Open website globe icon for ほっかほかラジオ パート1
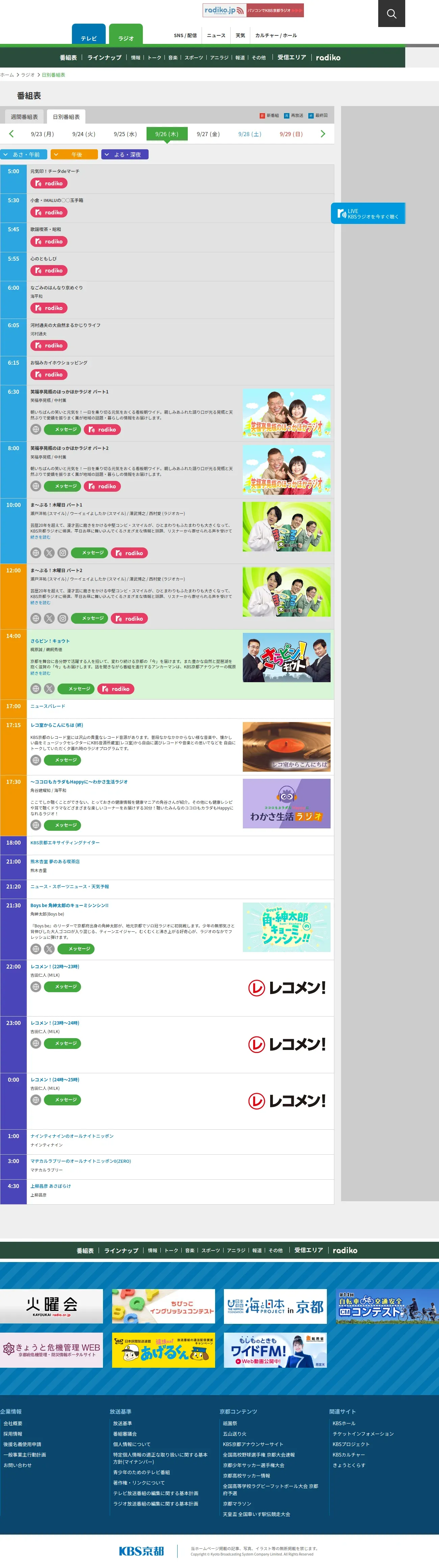 tap(36, 430)
